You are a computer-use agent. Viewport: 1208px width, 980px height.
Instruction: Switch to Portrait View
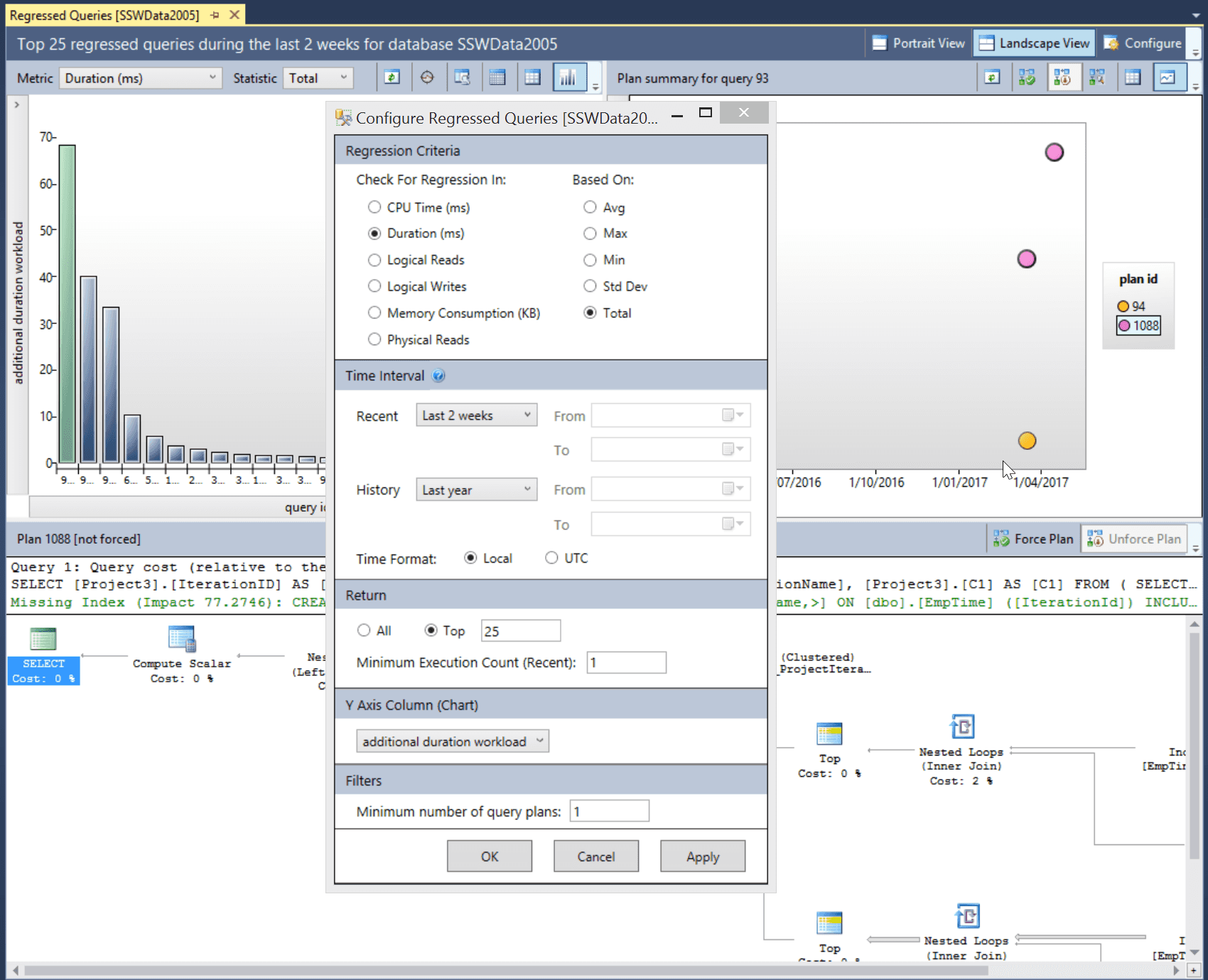pyautogui.click(x=918, y=43)
